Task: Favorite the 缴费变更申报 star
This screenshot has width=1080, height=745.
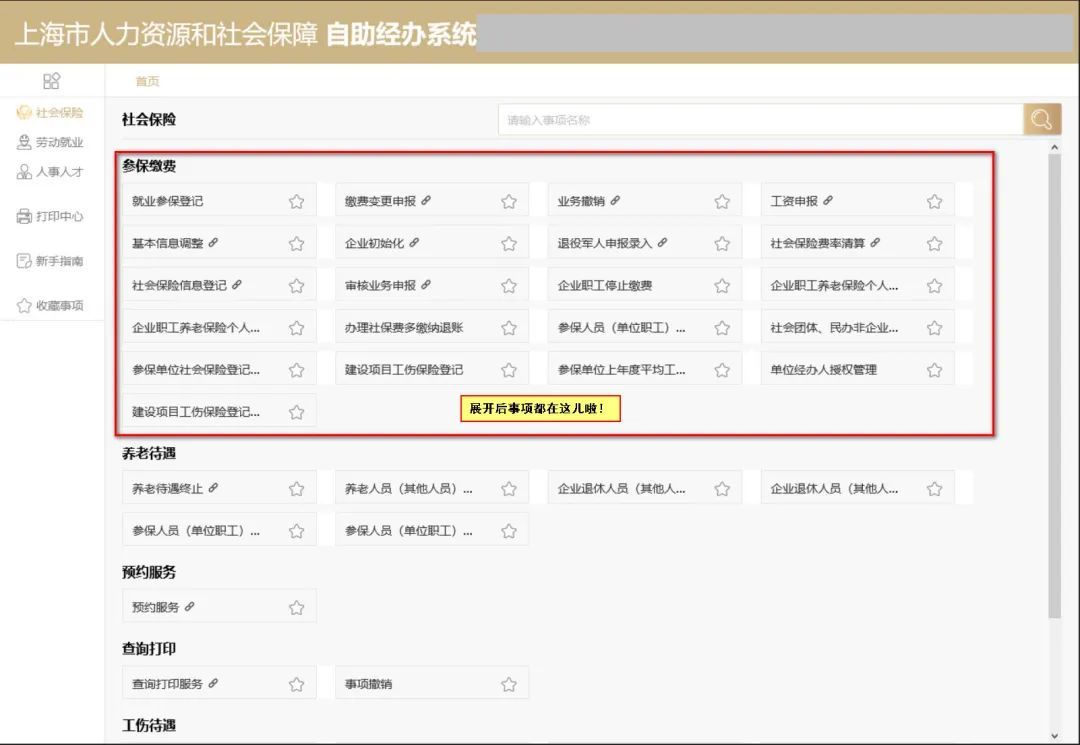Action: click(x=509, y=202)
